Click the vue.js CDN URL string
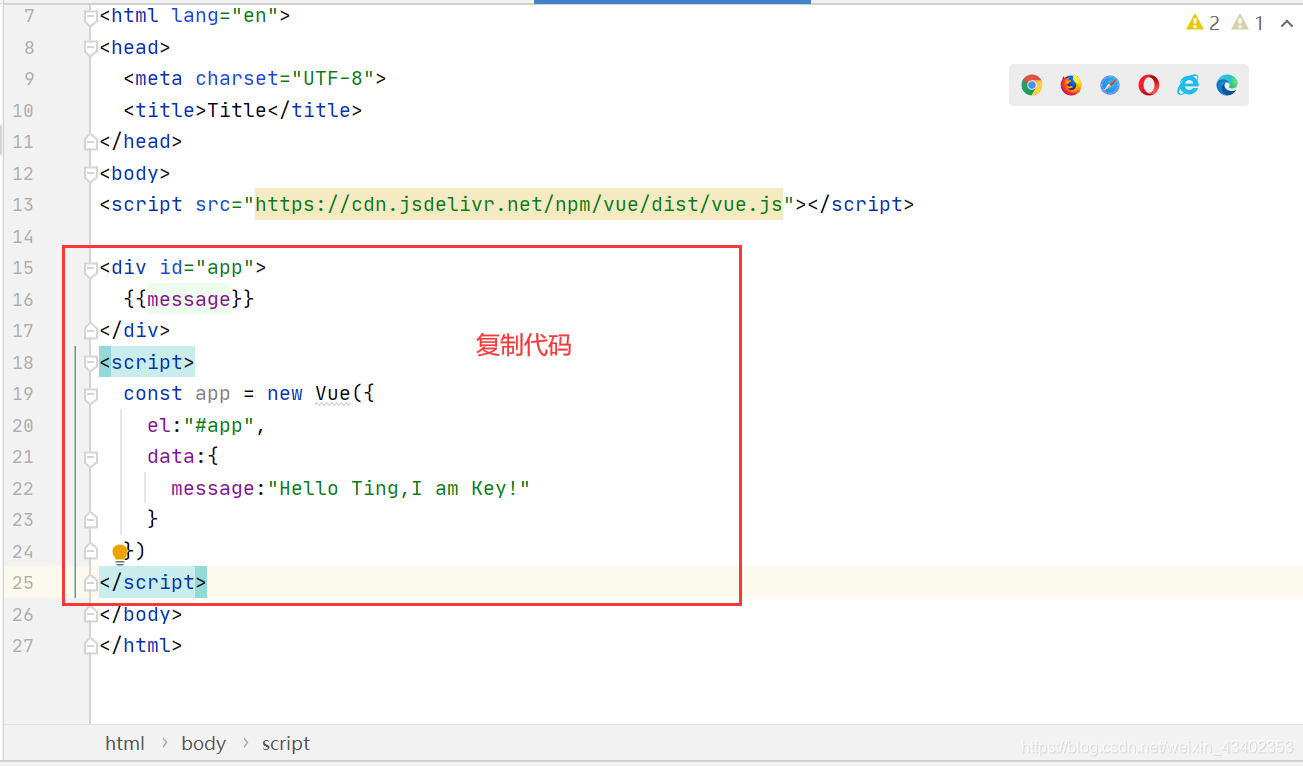1303x766 pixels. [x=519, y=204]
